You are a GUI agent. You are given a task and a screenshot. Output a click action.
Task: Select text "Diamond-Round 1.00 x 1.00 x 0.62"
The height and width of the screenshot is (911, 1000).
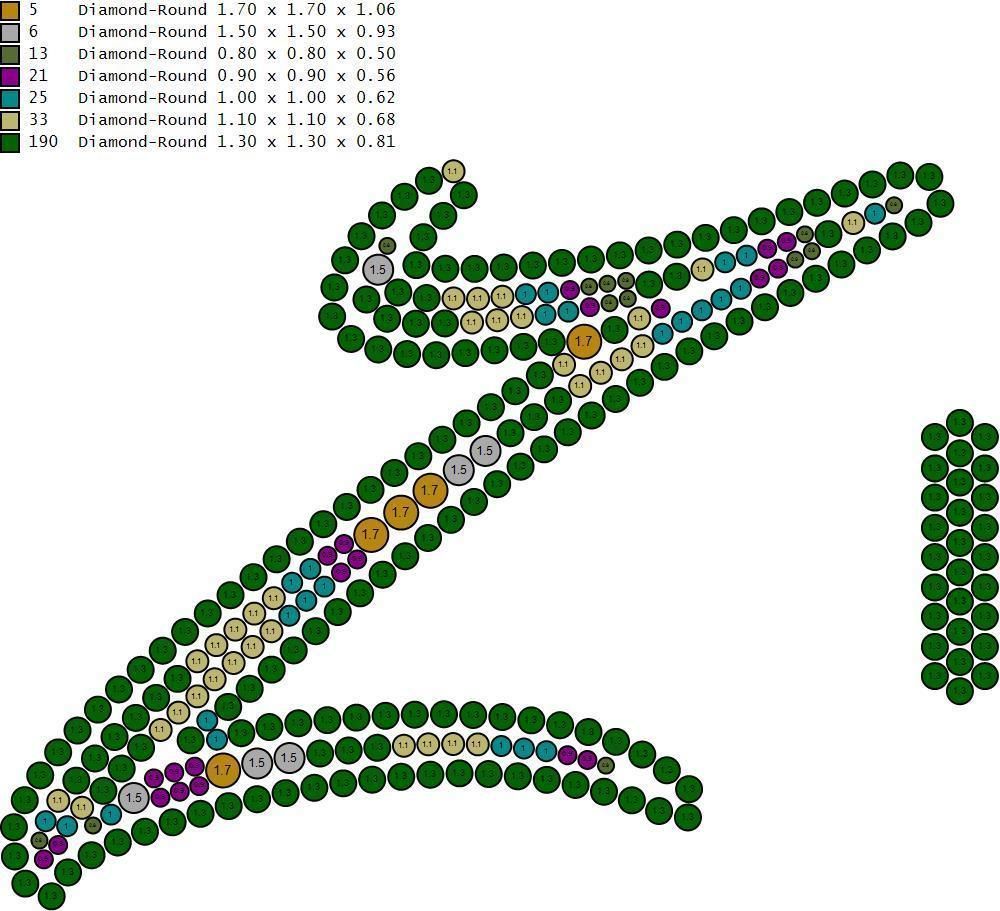[237, 98]
